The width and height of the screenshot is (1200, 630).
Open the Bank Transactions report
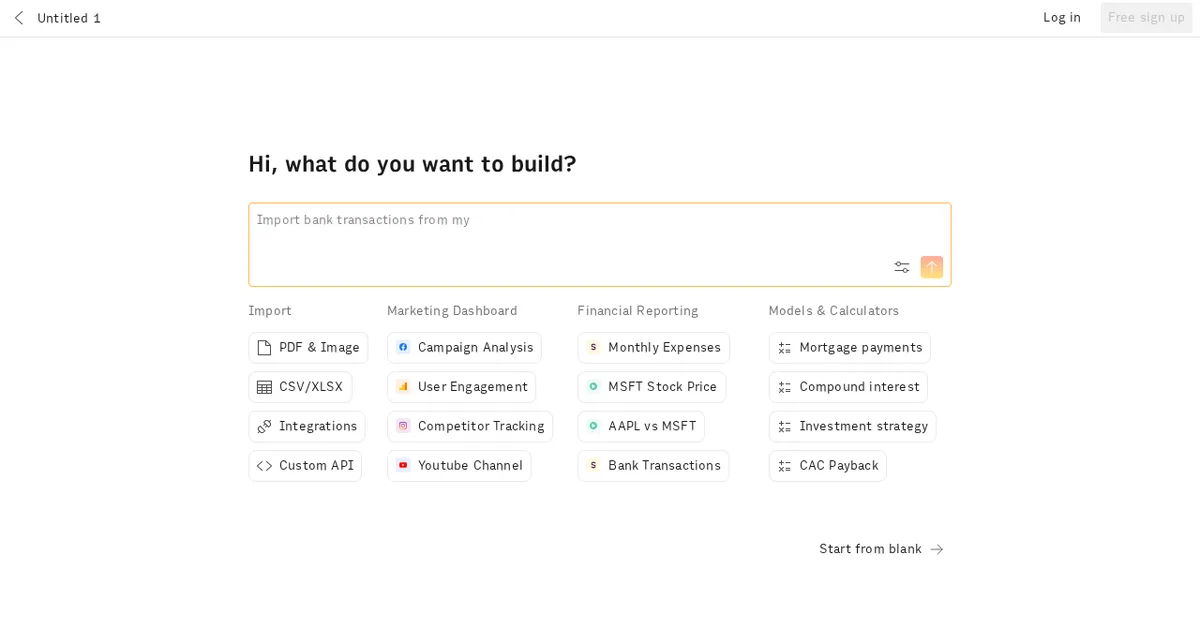(x=654, y=466)
